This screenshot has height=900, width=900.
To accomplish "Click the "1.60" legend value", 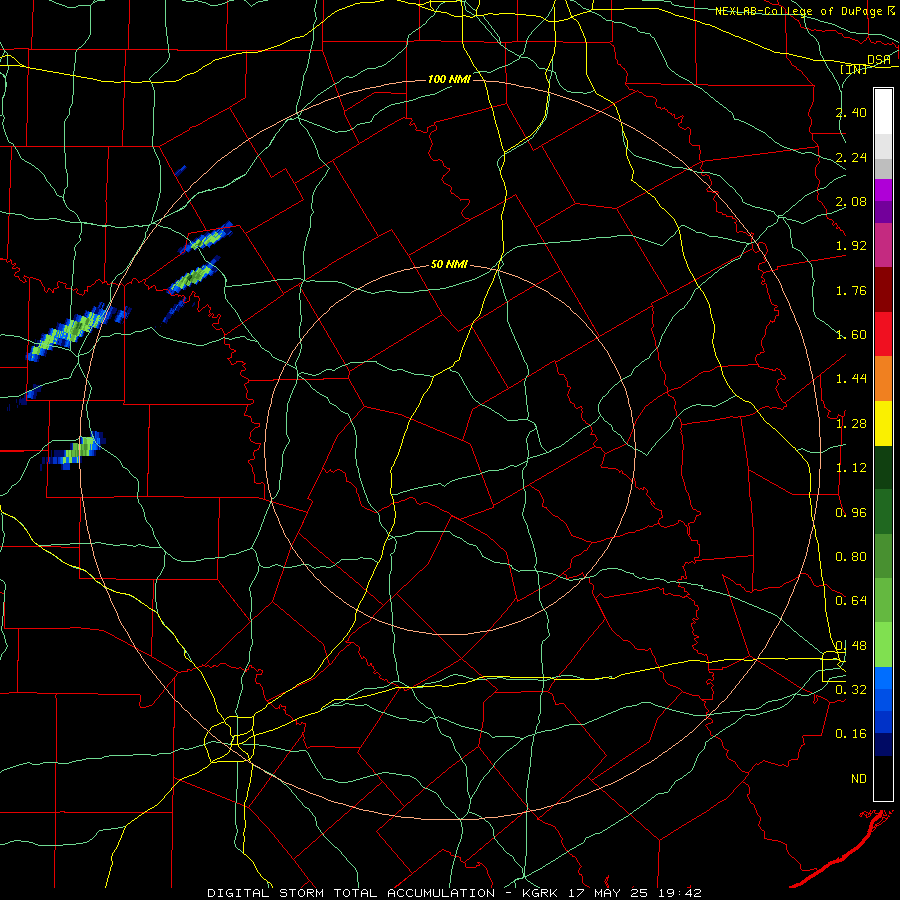I will tap(851, 335).
